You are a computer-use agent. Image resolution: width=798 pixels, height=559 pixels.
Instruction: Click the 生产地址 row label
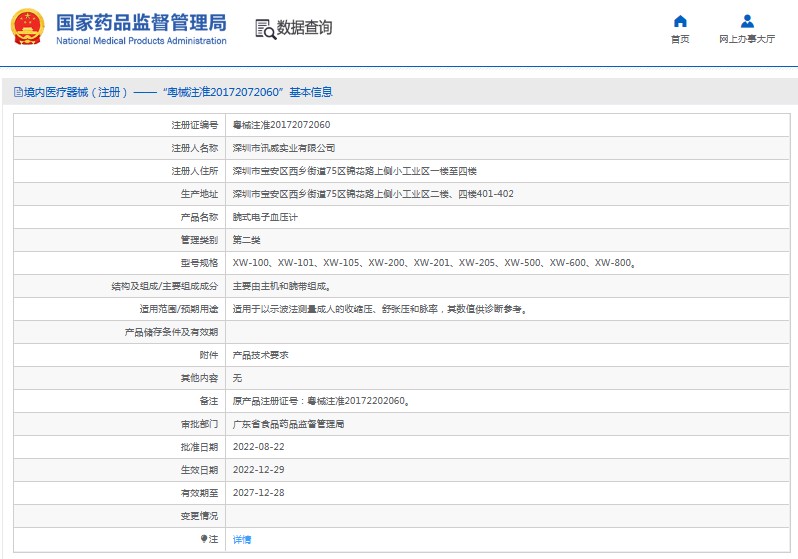tap(199, 194)
